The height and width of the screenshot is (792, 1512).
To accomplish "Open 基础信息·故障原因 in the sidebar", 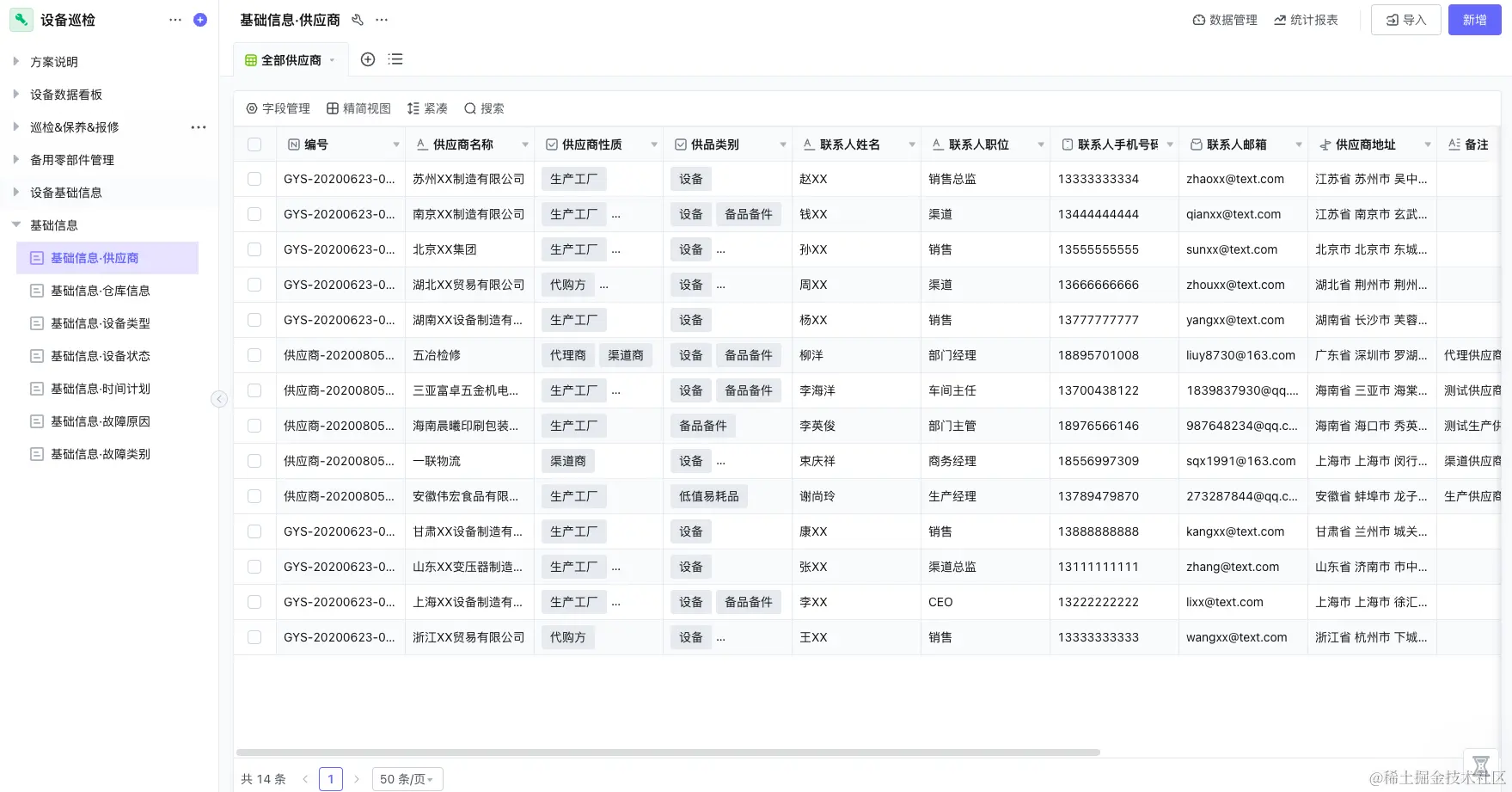I will 107,421.
